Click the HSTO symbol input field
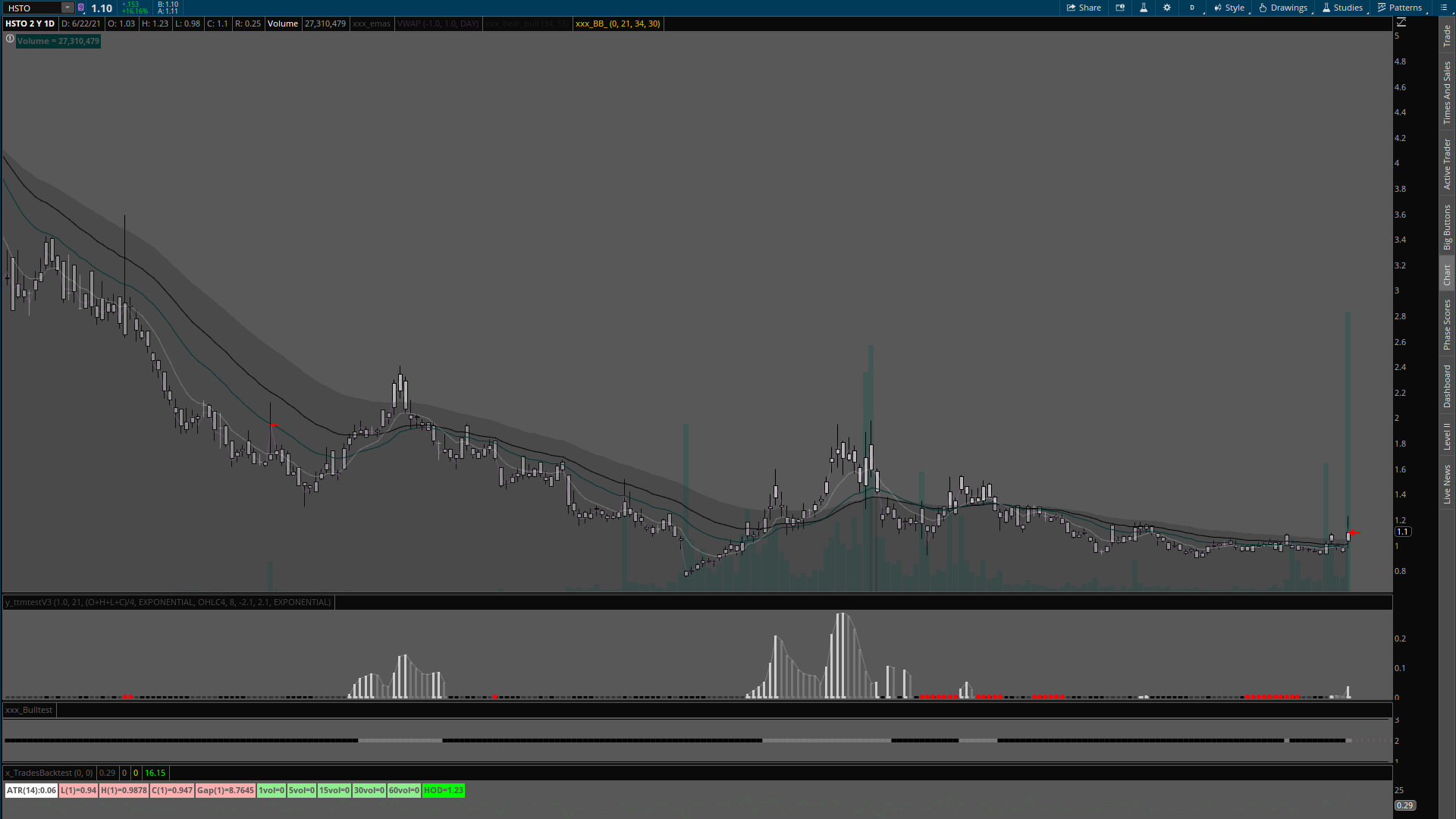Screen dimensions: 1456x819 pyautogui.click(x=32, y=8)
